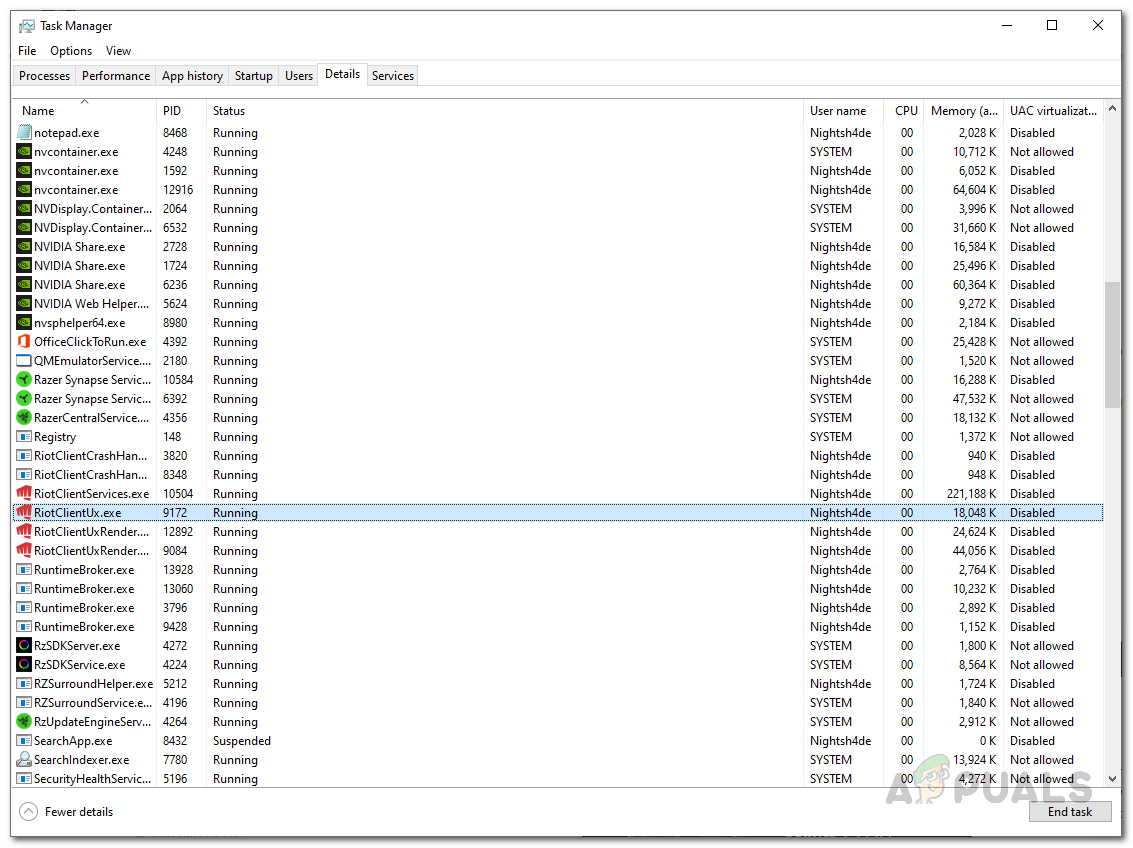Click the QMEmulatorService icon
The image size is (1133, 848).
(x=24, y=361)
